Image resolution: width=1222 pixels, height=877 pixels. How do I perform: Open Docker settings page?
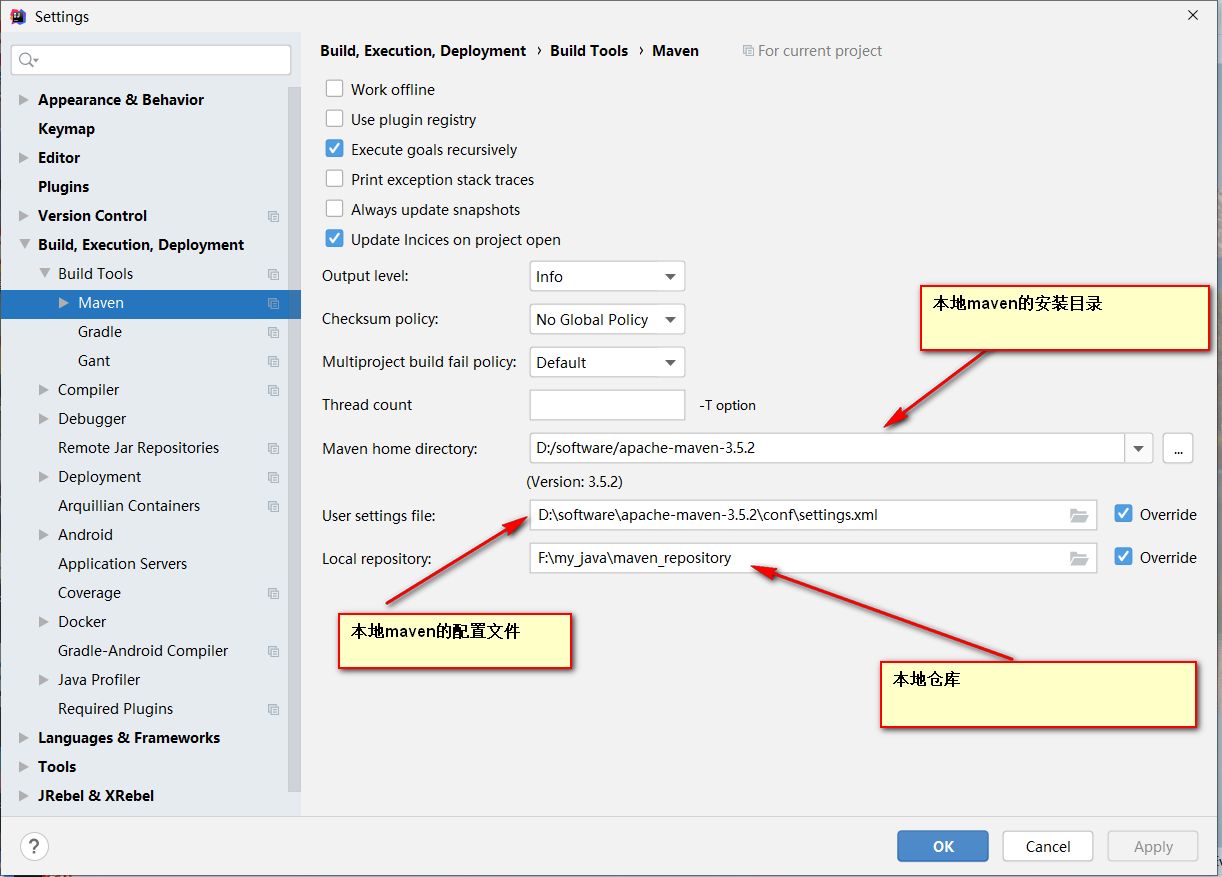coord(82,622)
